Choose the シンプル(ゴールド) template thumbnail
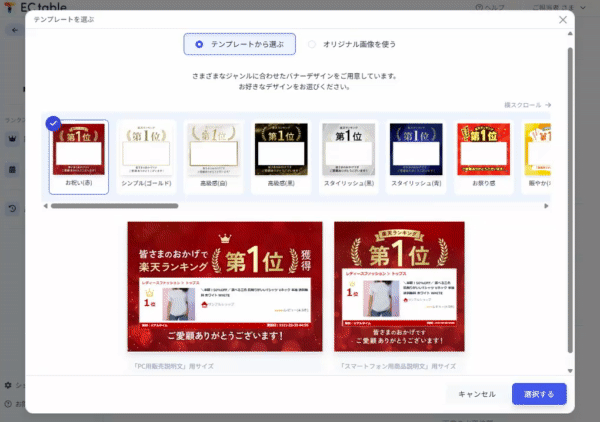Viewport: 600px width, 422px height. (x=146, y=157)
